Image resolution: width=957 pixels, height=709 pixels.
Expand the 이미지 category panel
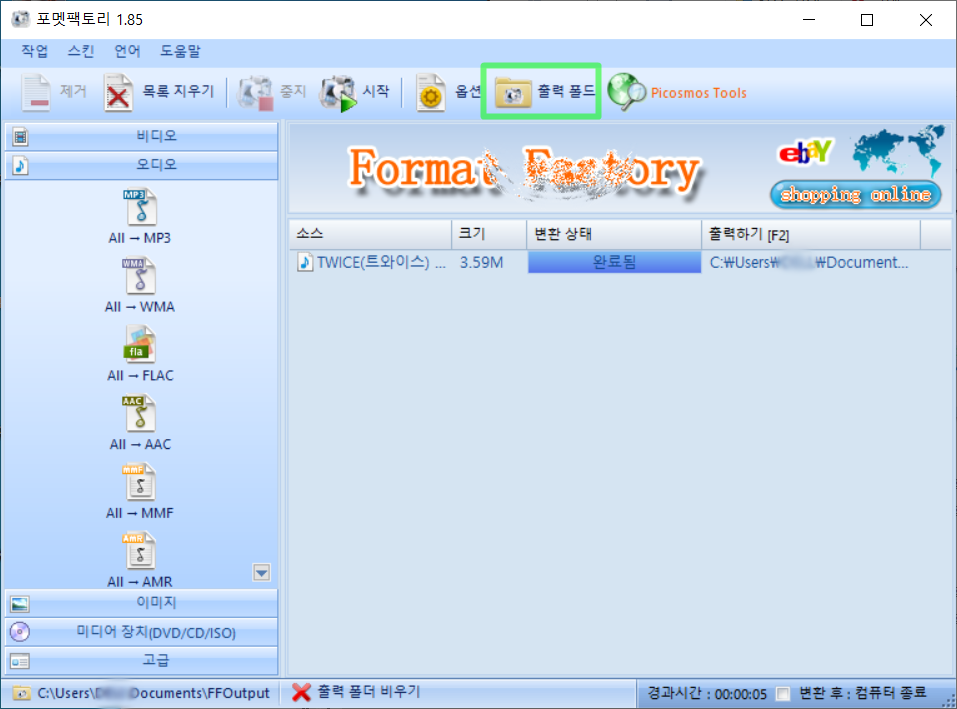142,603
